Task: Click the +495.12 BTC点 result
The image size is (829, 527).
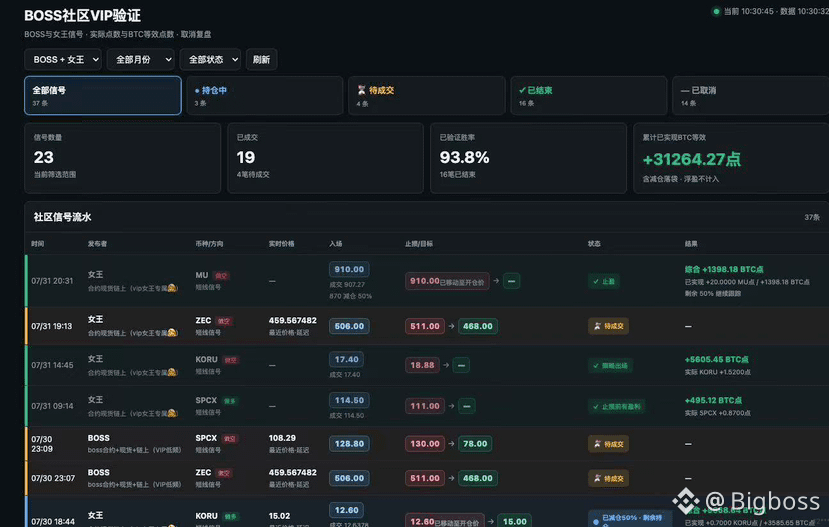Action: pyautogui.click(x=713, y=400)
